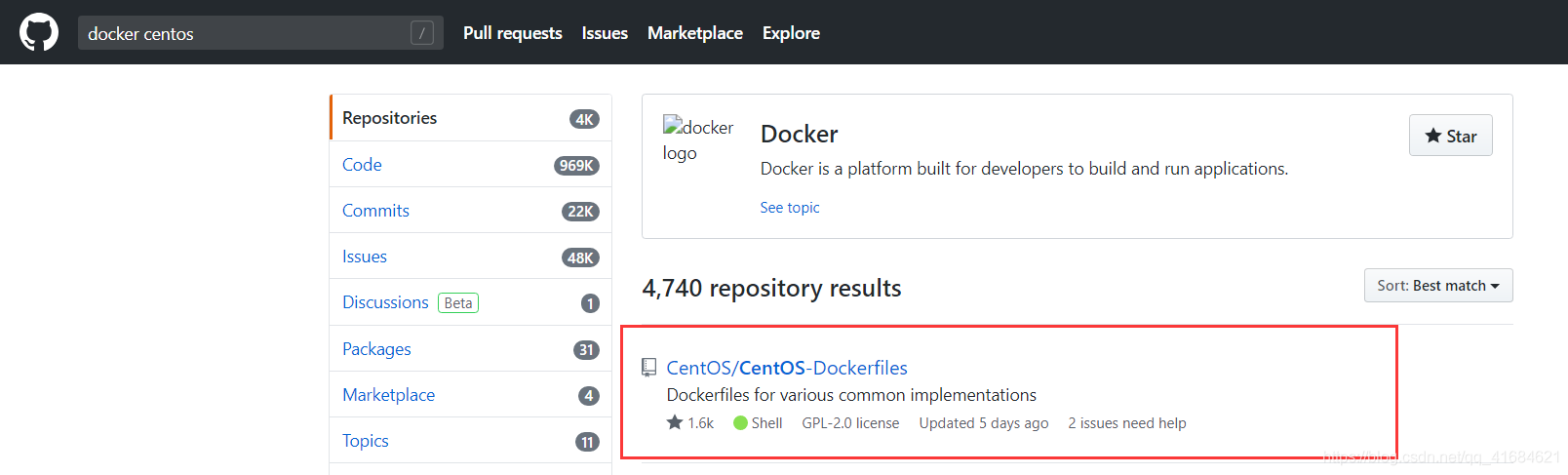Open the See topic link

coord(790,208)
